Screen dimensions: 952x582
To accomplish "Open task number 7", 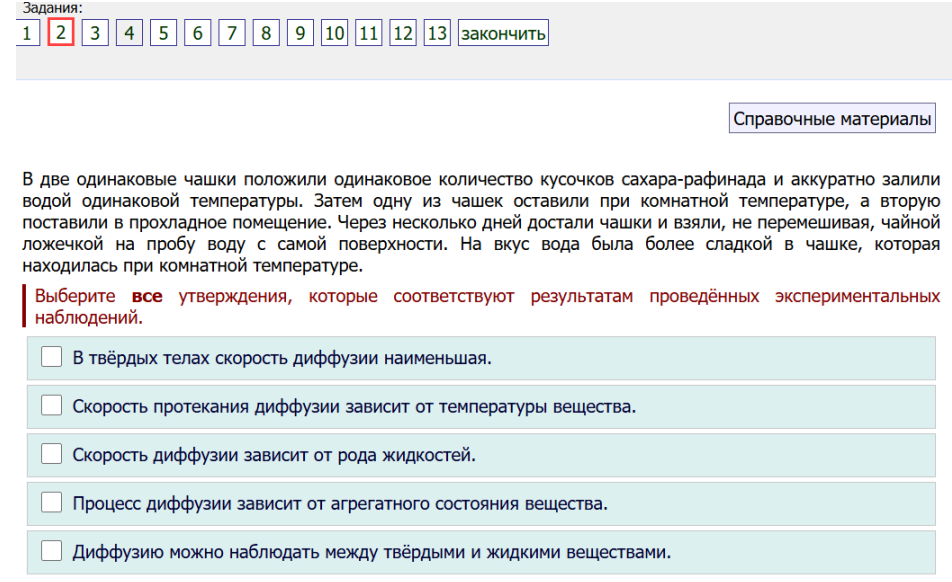I will [231, 33].
